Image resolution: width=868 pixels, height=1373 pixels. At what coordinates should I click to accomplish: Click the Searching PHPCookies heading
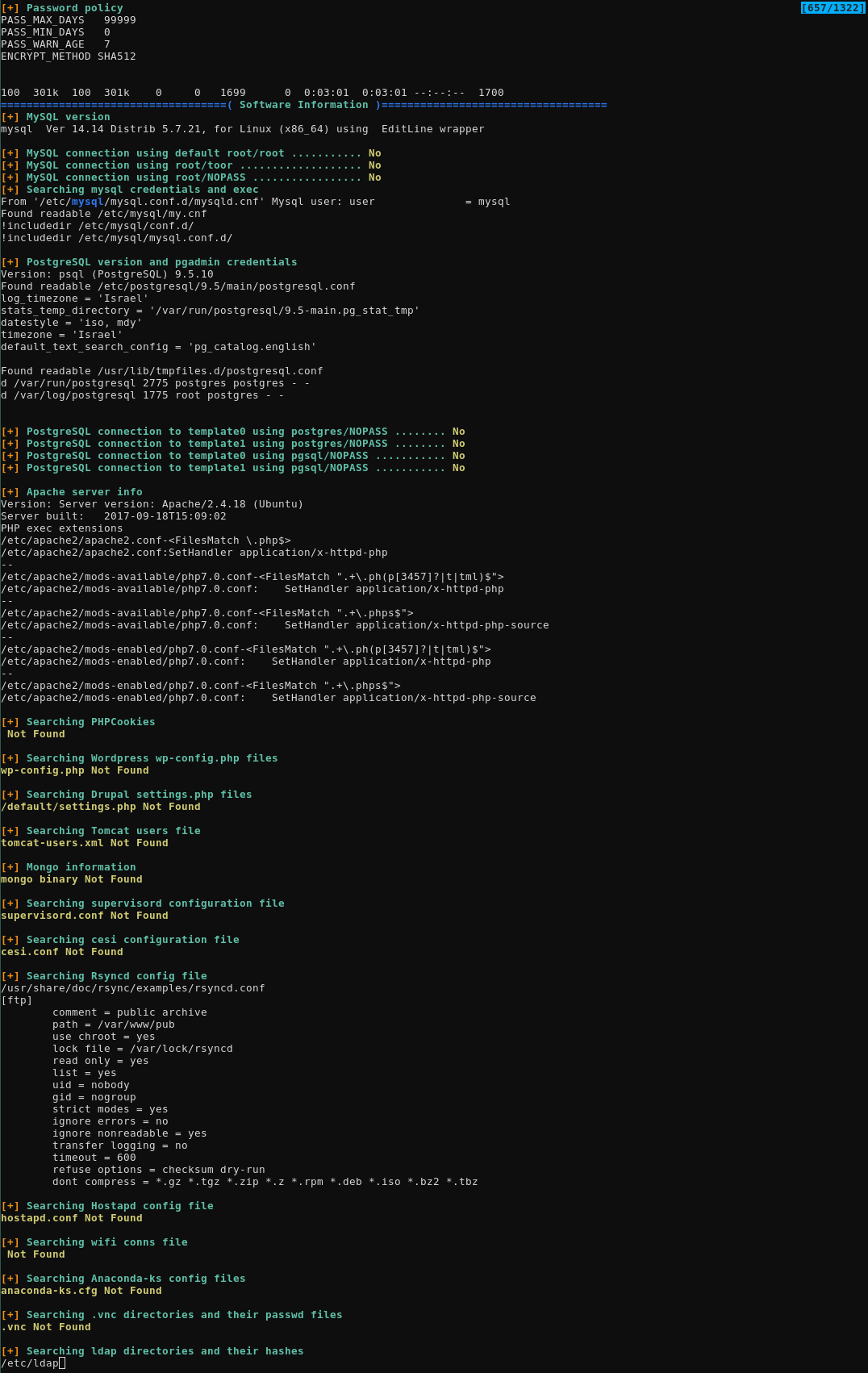90,722
